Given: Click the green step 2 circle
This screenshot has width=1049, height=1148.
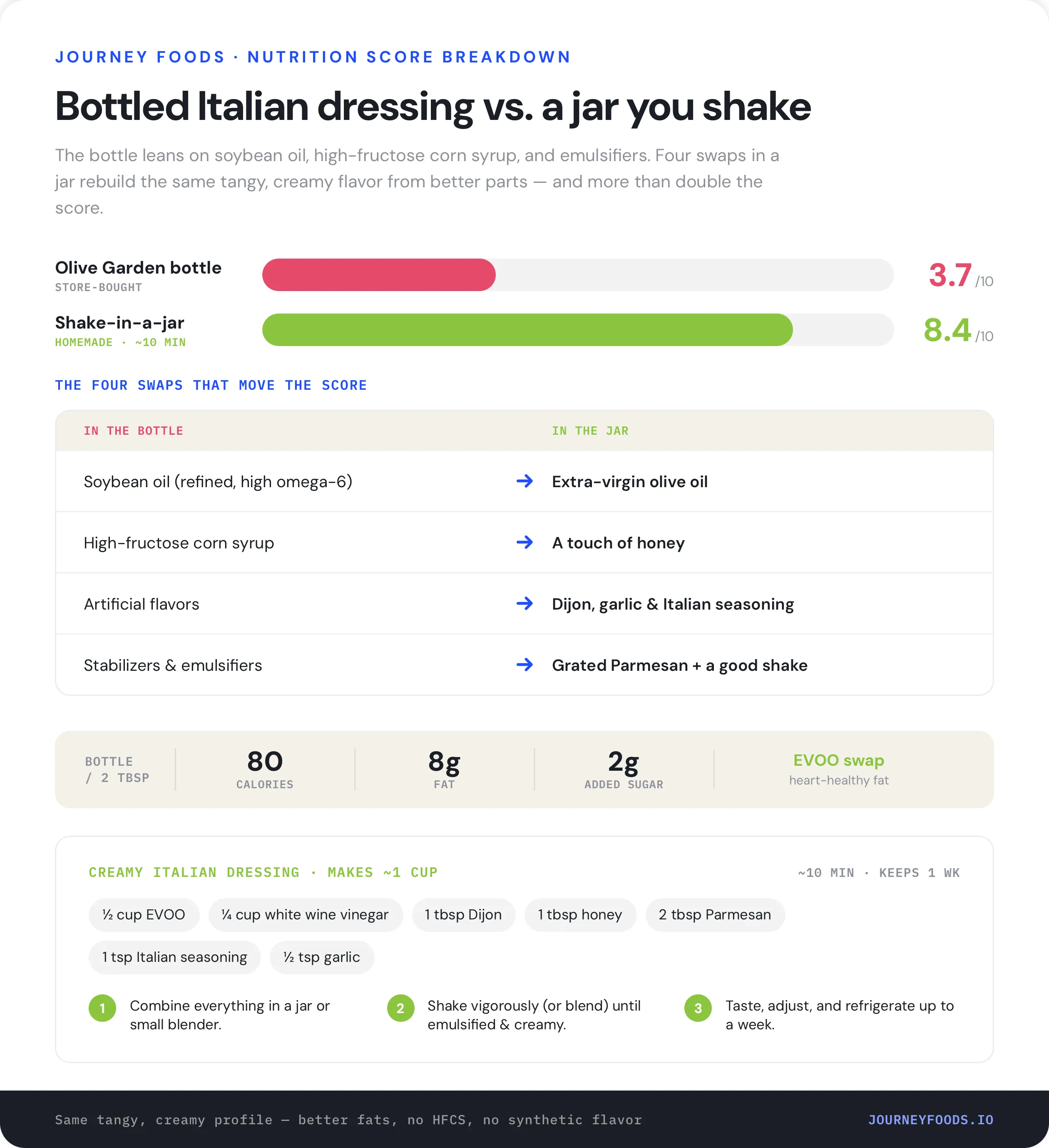Looking at the screenshot, I should pyautogui.click(x=400, y=1009).
